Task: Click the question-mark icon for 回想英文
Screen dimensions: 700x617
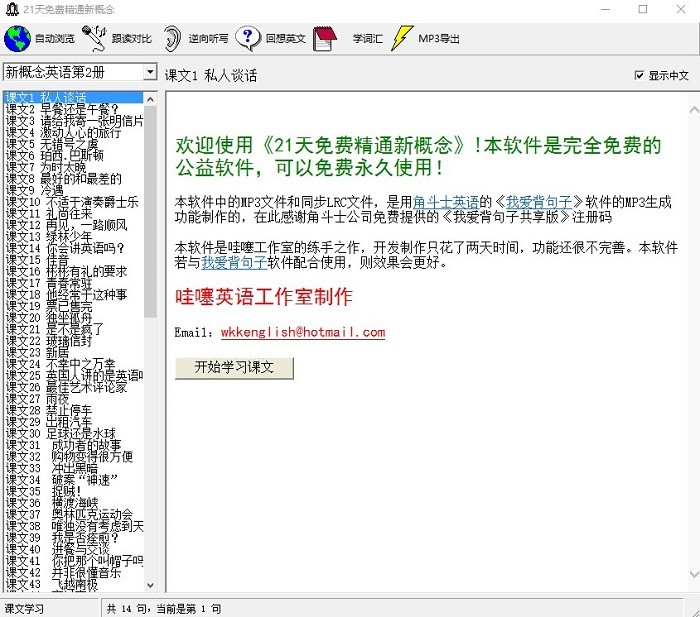Action: tap(247, 39)
